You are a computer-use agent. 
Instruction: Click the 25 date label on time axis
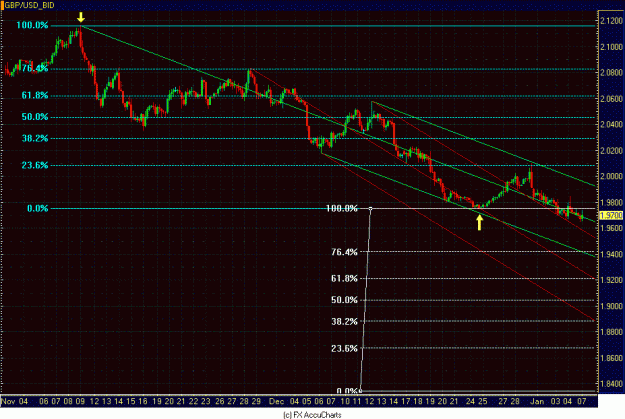pos(483,401)
